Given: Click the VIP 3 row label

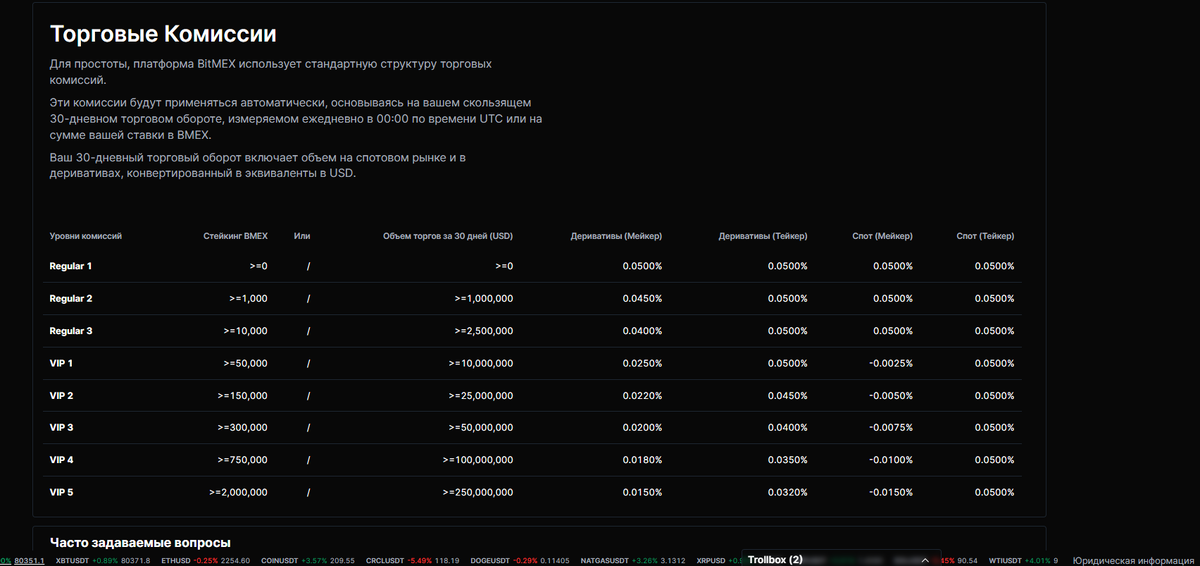Looking at the screenshot, I should click(x=62, y=427).
